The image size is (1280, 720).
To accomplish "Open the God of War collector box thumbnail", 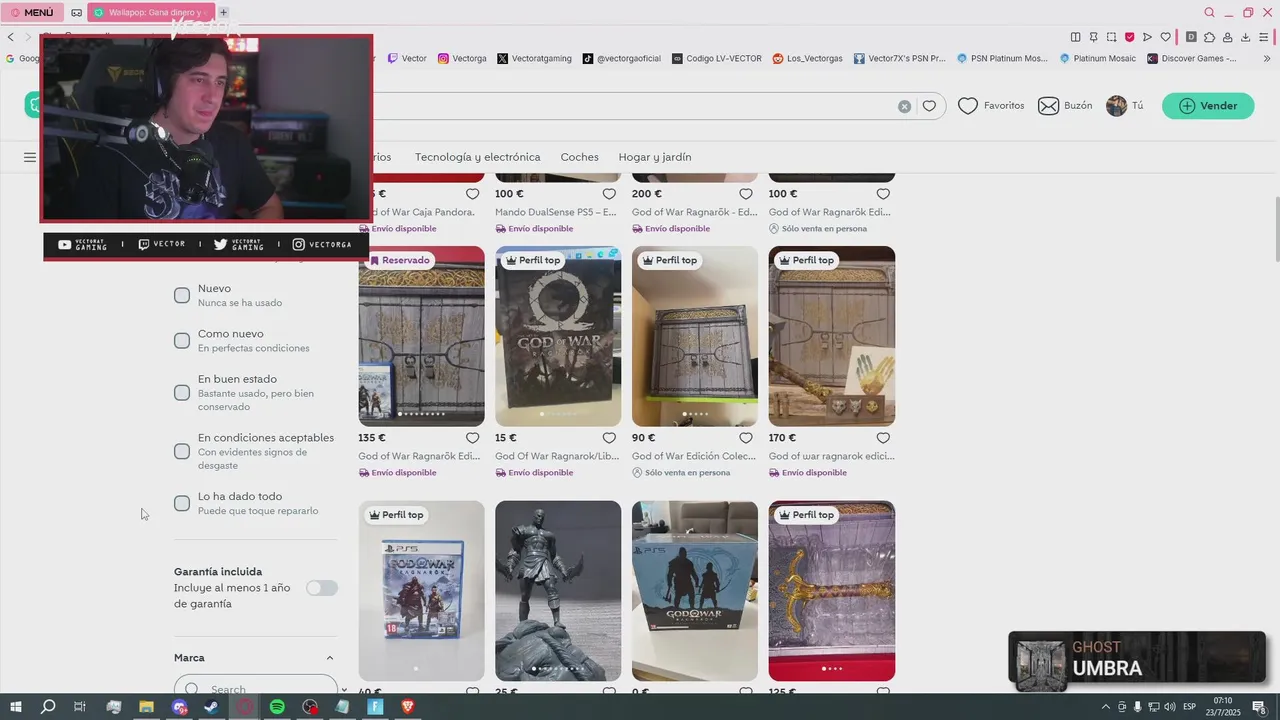I will [695, 591].
